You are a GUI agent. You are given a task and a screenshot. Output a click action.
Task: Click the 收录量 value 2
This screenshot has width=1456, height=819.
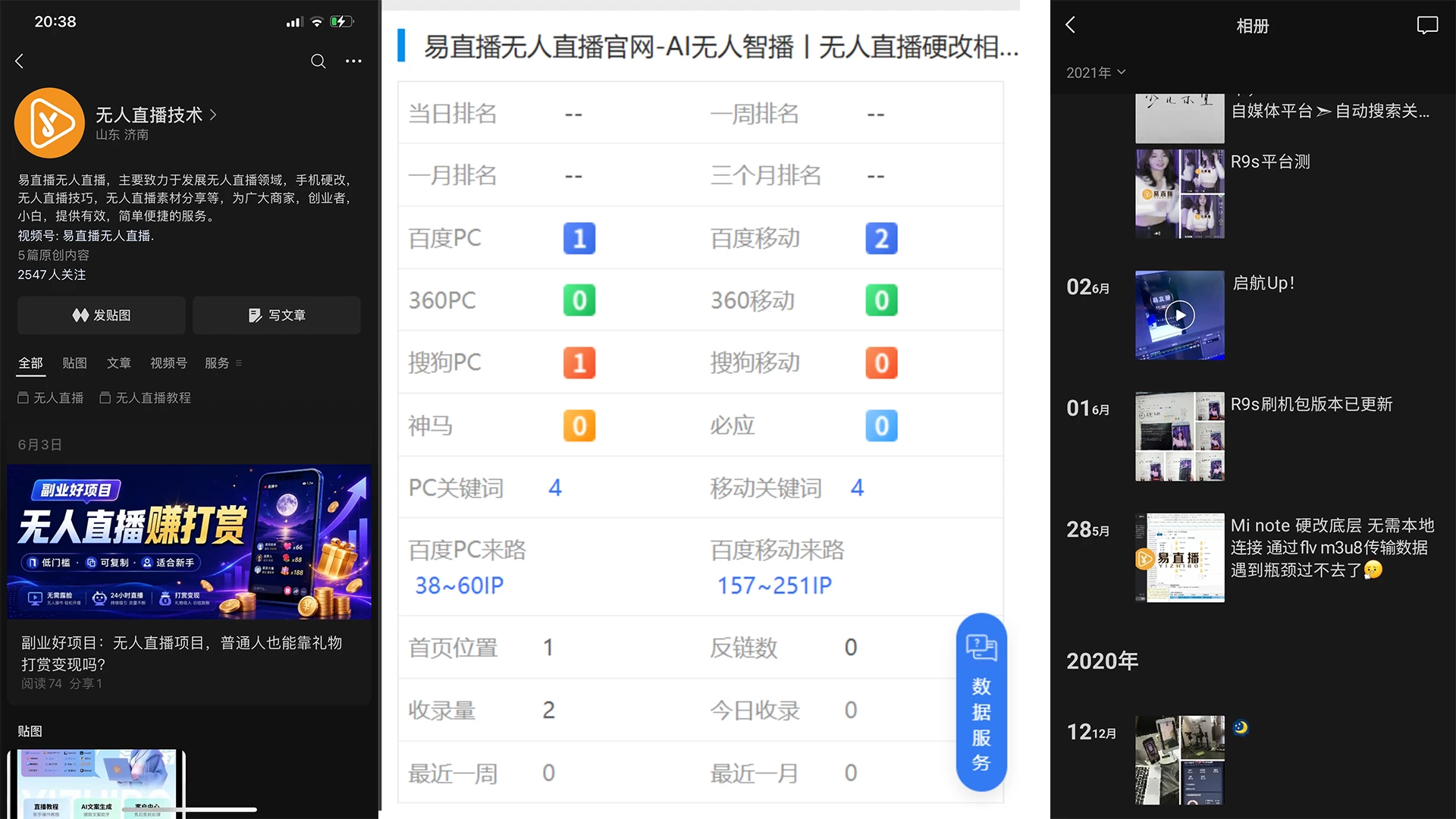(548, 710)
